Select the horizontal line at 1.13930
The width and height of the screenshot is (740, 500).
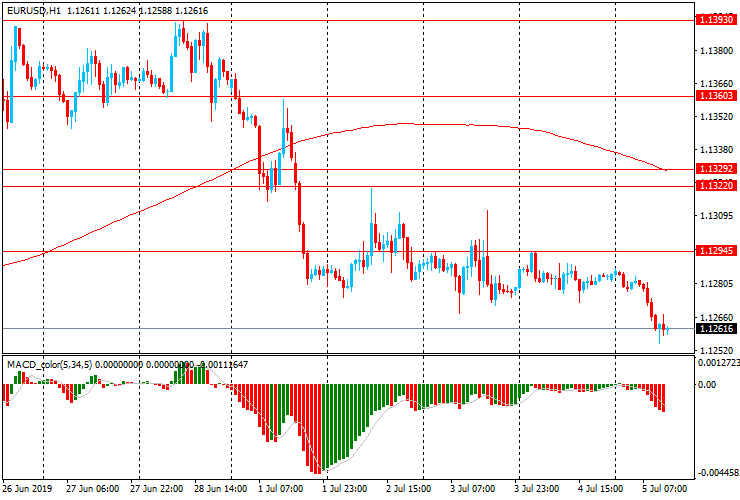349,20
